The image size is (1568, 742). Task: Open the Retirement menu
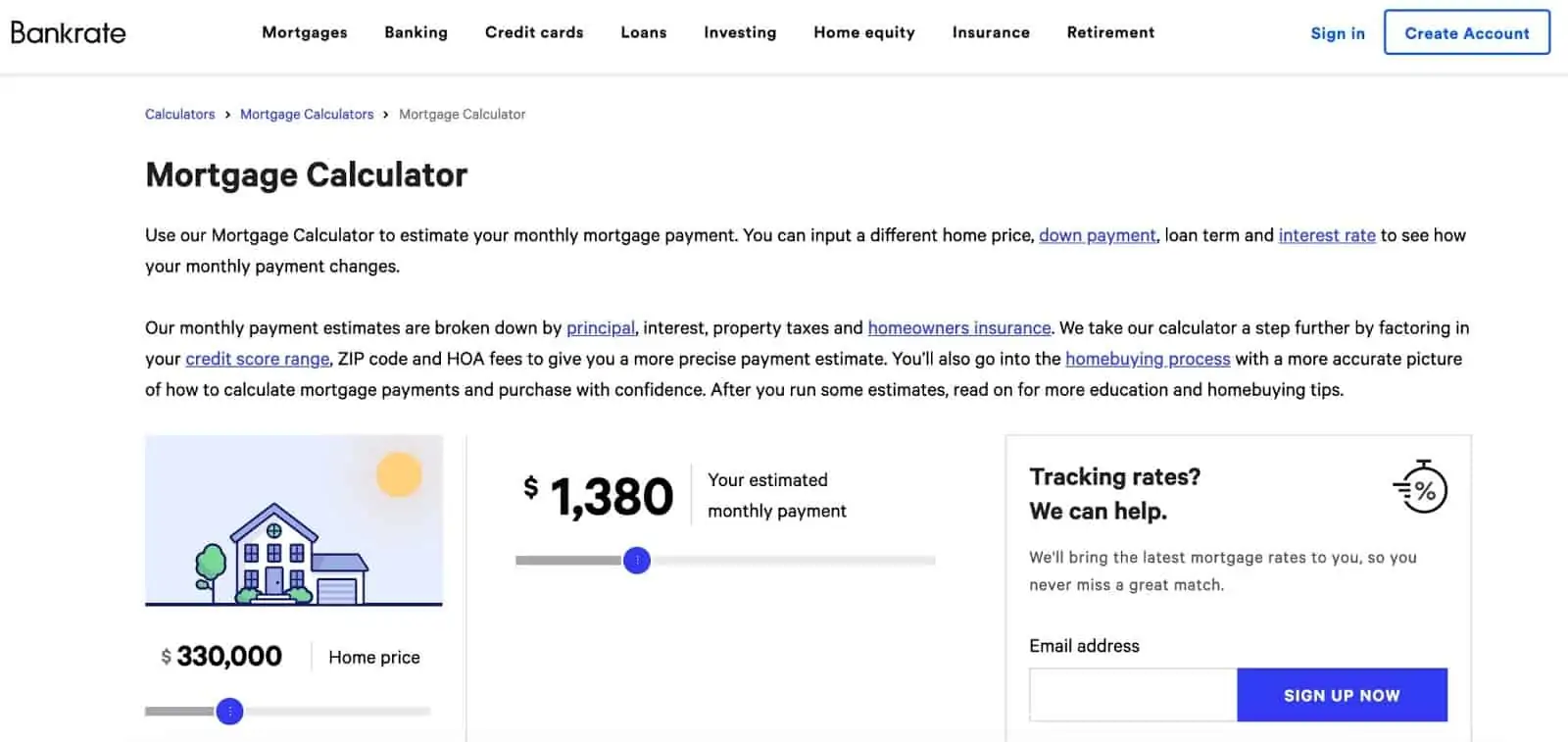[x=1110, y=32]
